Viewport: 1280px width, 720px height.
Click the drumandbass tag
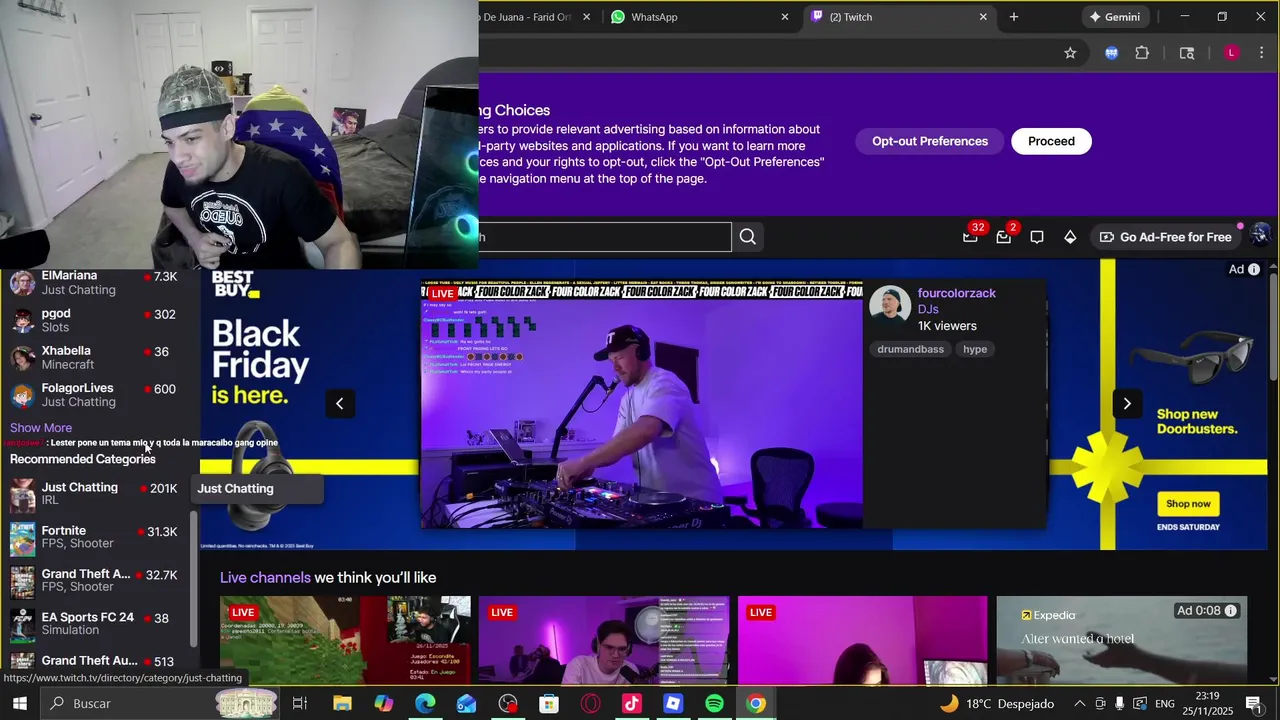[910, 349]
